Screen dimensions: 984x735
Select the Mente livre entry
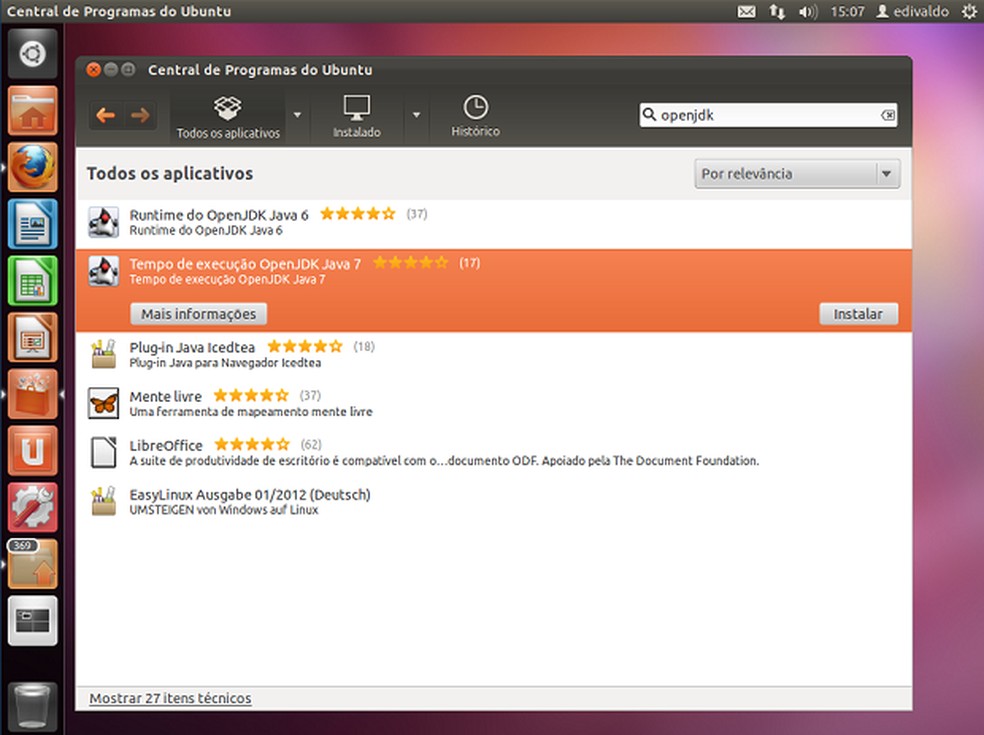pos(494,404)
